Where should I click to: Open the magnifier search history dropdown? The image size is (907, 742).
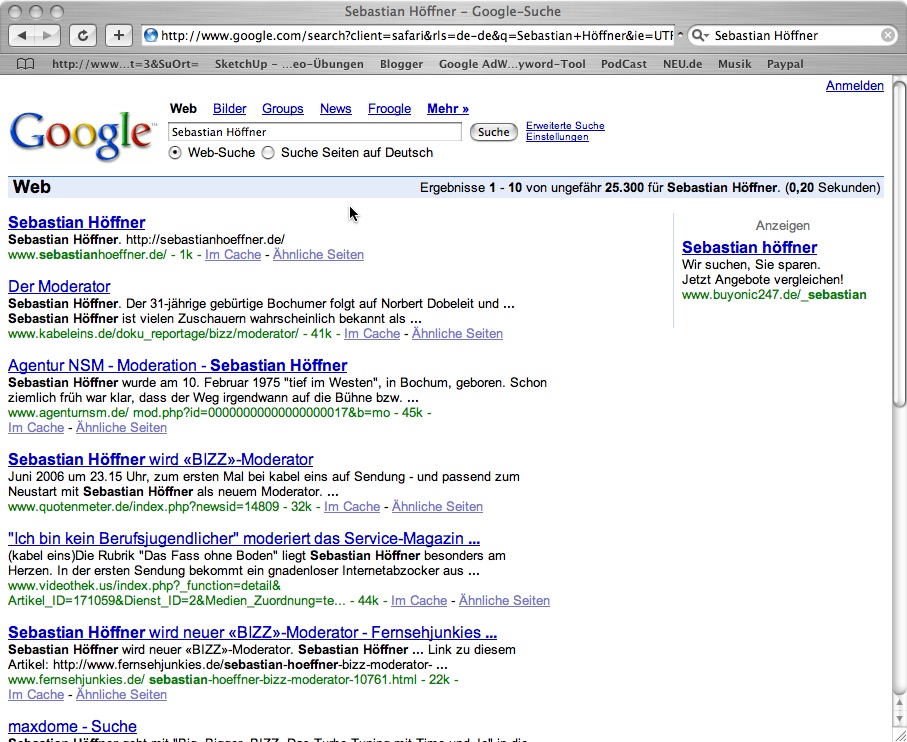coord(700,35)
